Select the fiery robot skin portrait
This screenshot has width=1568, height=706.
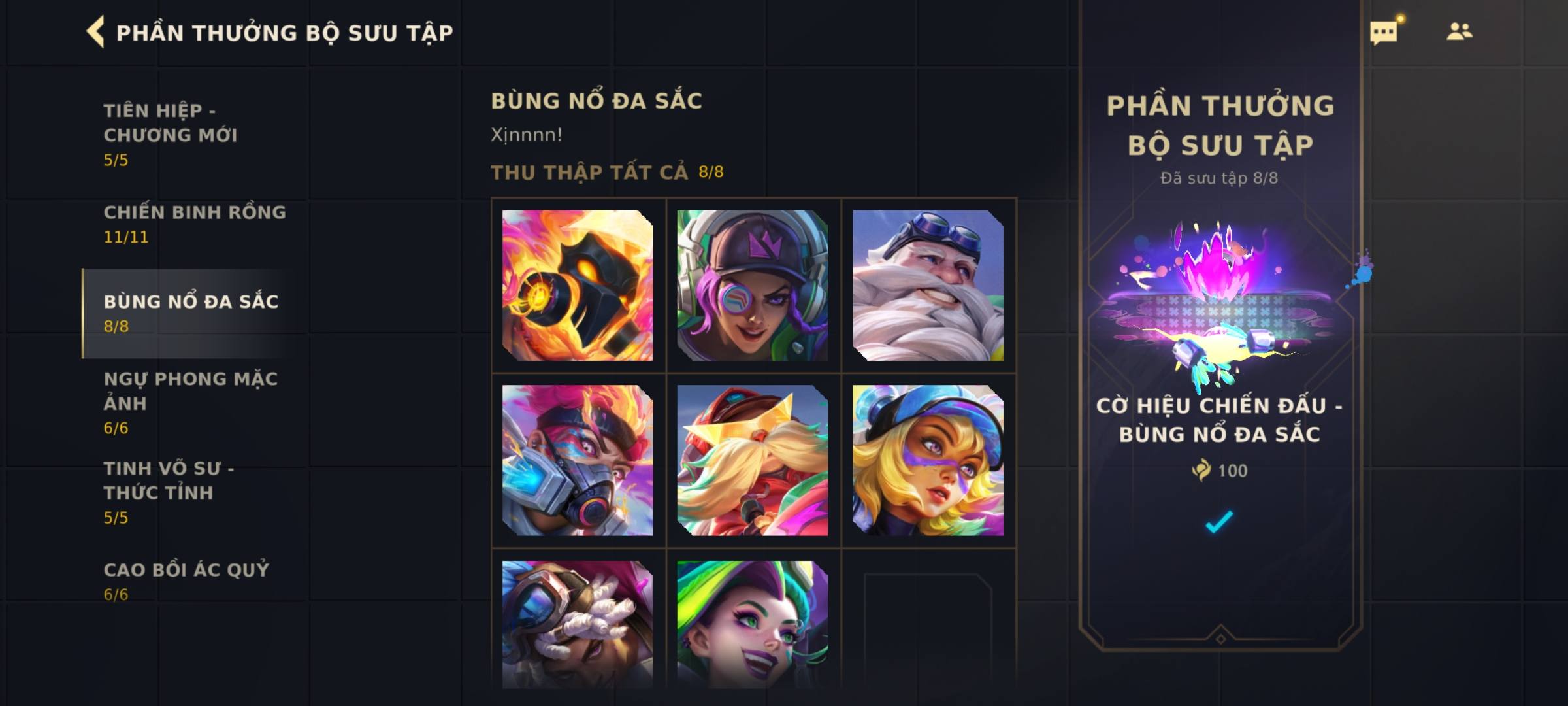(578, 285)
